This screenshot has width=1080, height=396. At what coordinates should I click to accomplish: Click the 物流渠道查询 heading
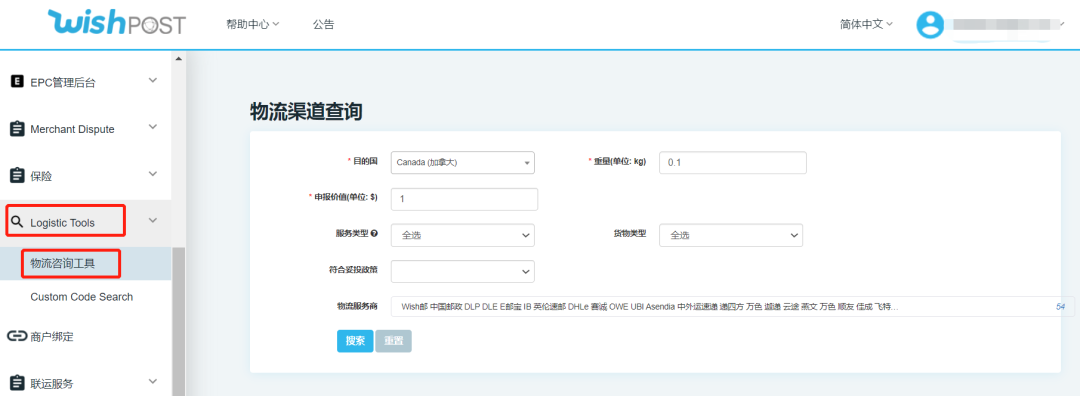pyautogui.click(x=307, y=112)
